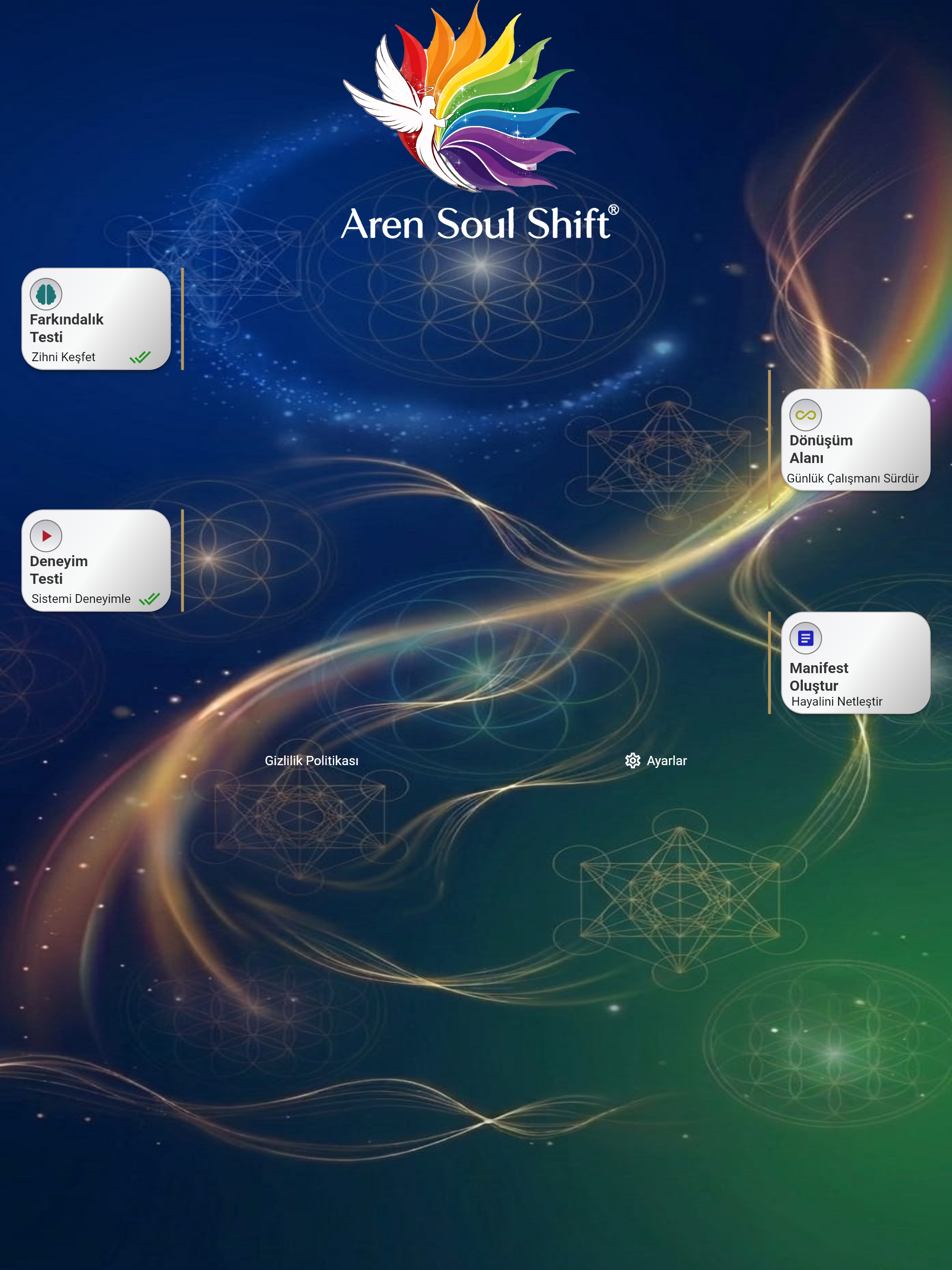The width and height of the screenshot is (952, 1270).
Task: Click 'Zihni Keşfet' subtitle text
Action: pos(63,357)
